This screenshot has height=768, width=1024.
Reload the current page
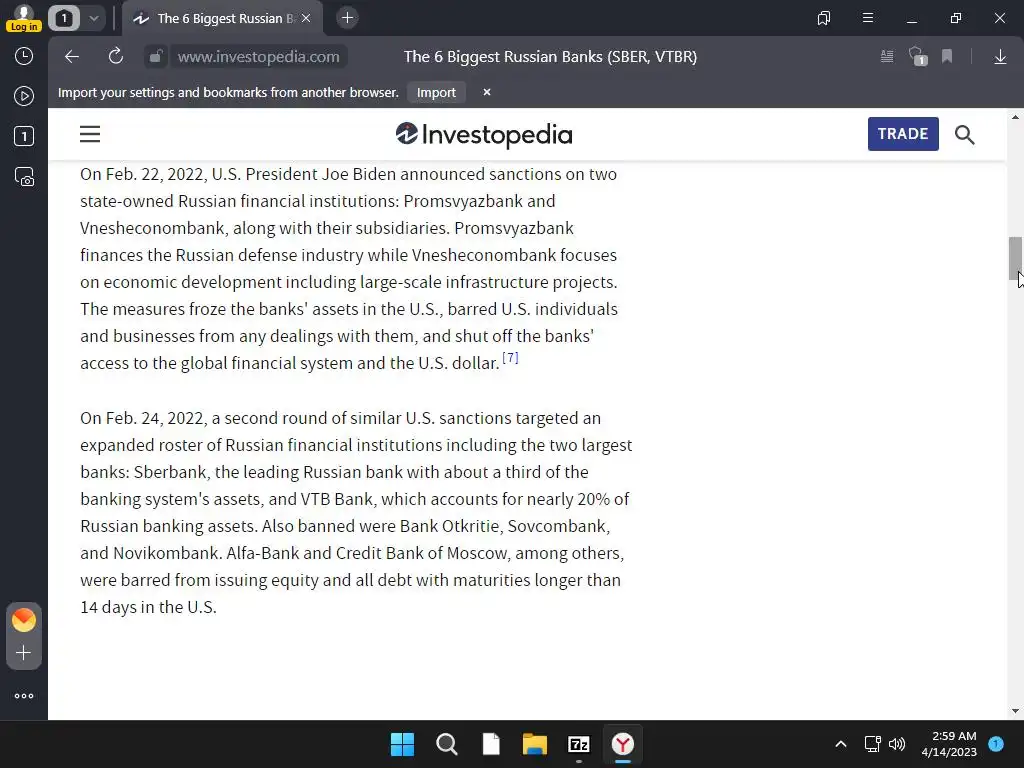point(116,57)
